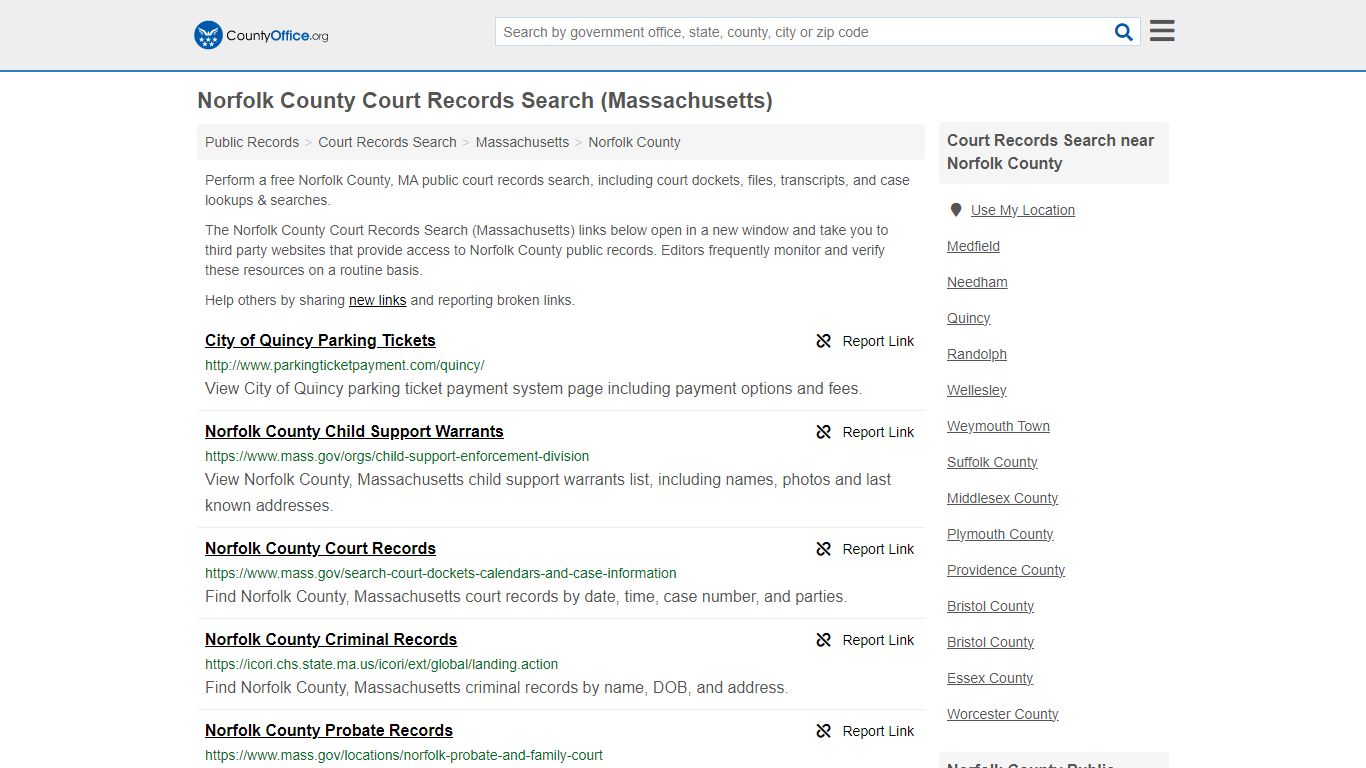The height and width of the screenshot is (768, 1366).
Task: Report link for Norfolk County Criminal Records
Action: [x=865, y=640]
